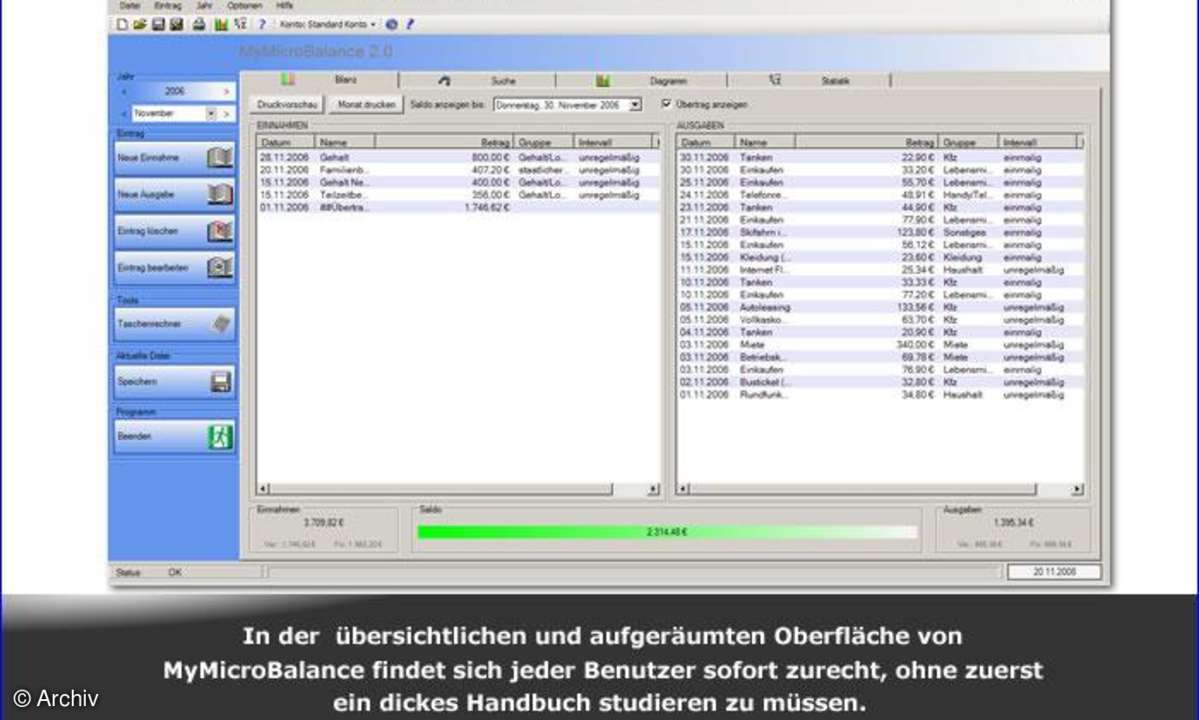1199x720 pixels.
Task: Go to next month with right arrow
Action: 226,114
